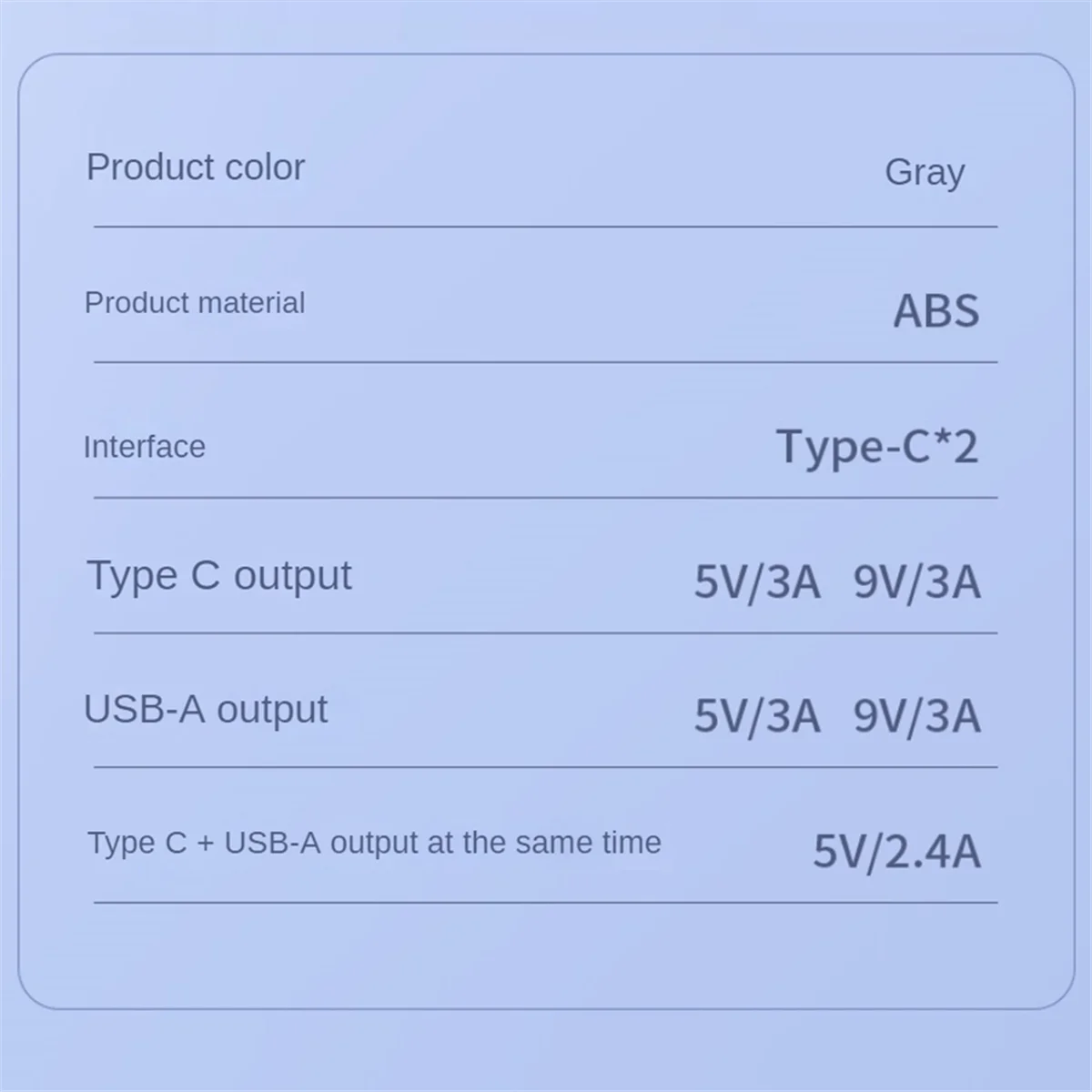Click the divider line under Type C output
The width and height of the screenshot is (1092, 1092).
tap(546, 633)
